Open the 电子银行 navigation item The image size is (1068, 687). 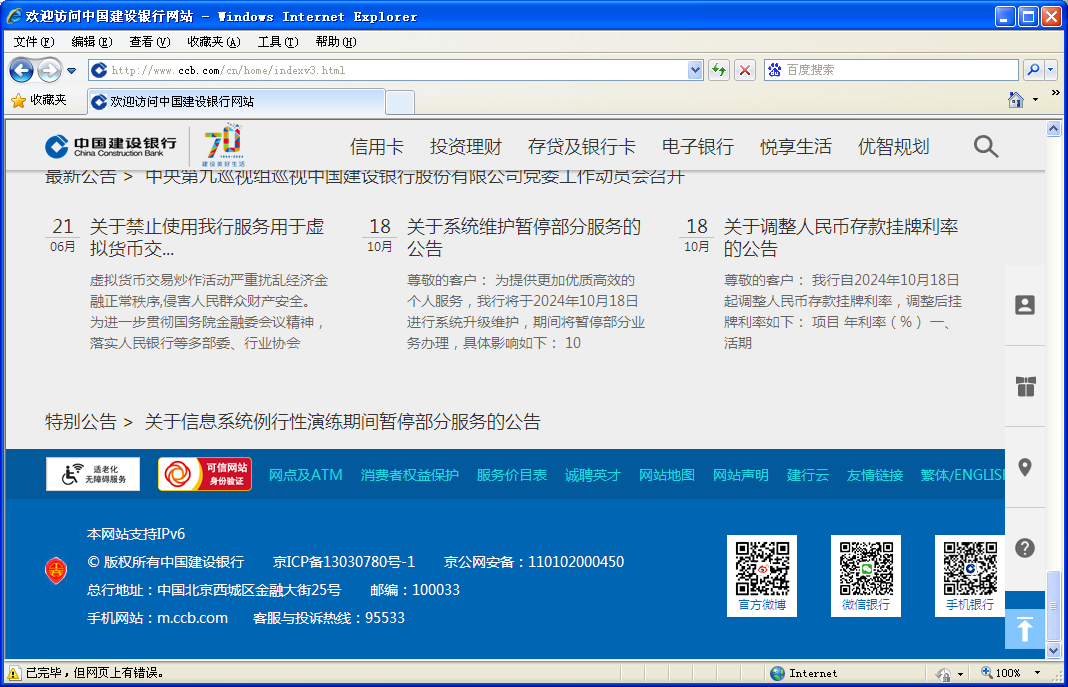point(698,146)
